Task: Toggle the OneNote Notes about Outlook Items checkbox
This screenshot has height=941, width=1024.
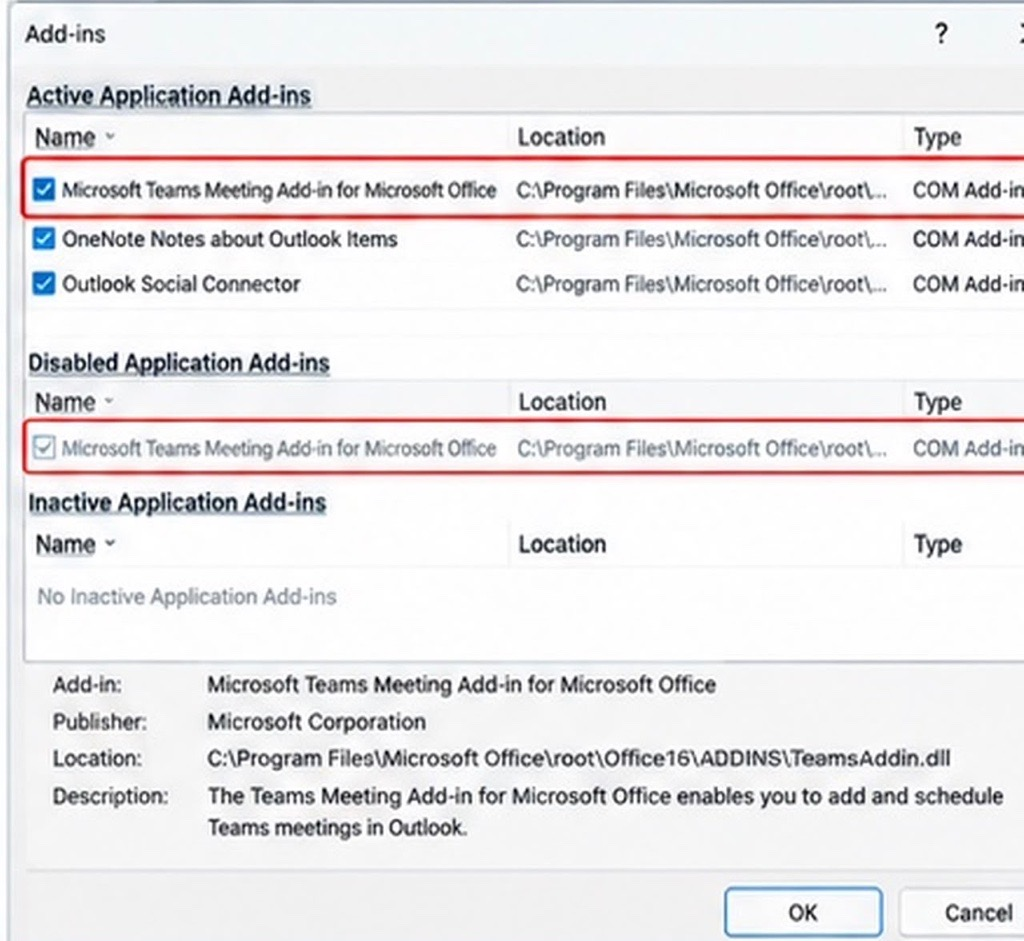Action: [44, 239]
